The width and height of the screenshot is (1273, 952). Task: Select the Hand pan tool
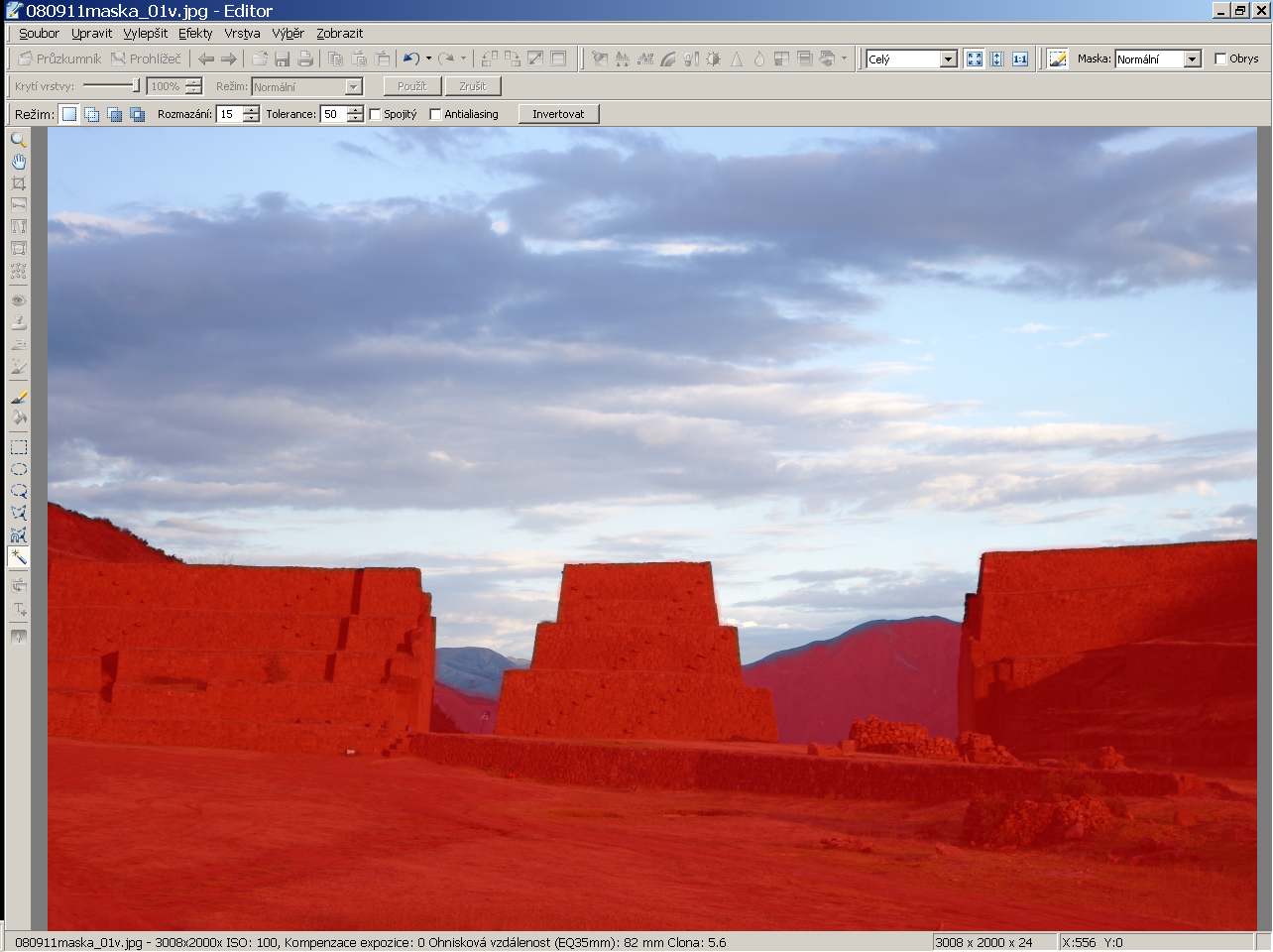[18, 162]
